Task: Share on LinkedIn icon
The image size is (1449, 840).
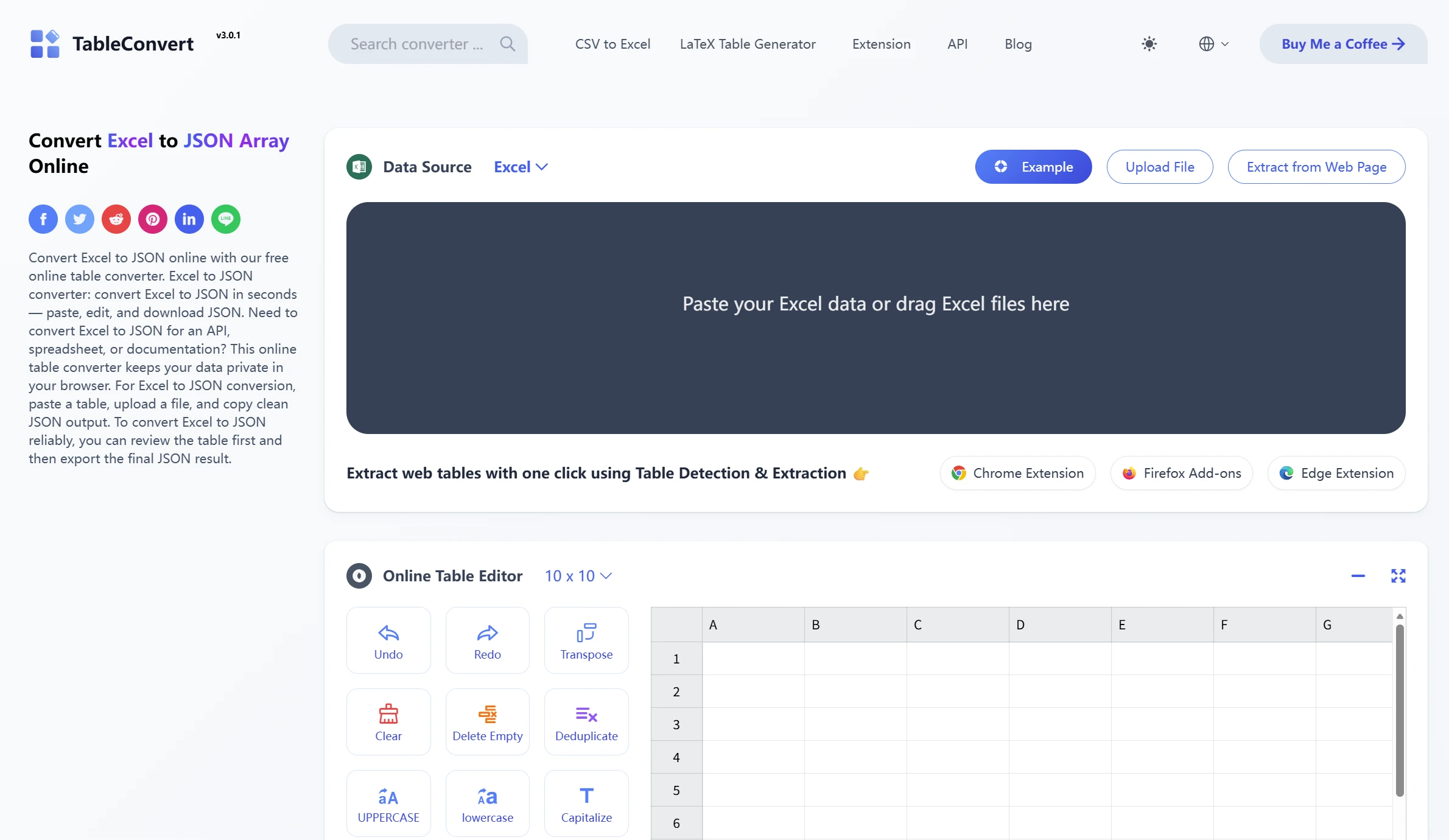Action: (189, 219)
